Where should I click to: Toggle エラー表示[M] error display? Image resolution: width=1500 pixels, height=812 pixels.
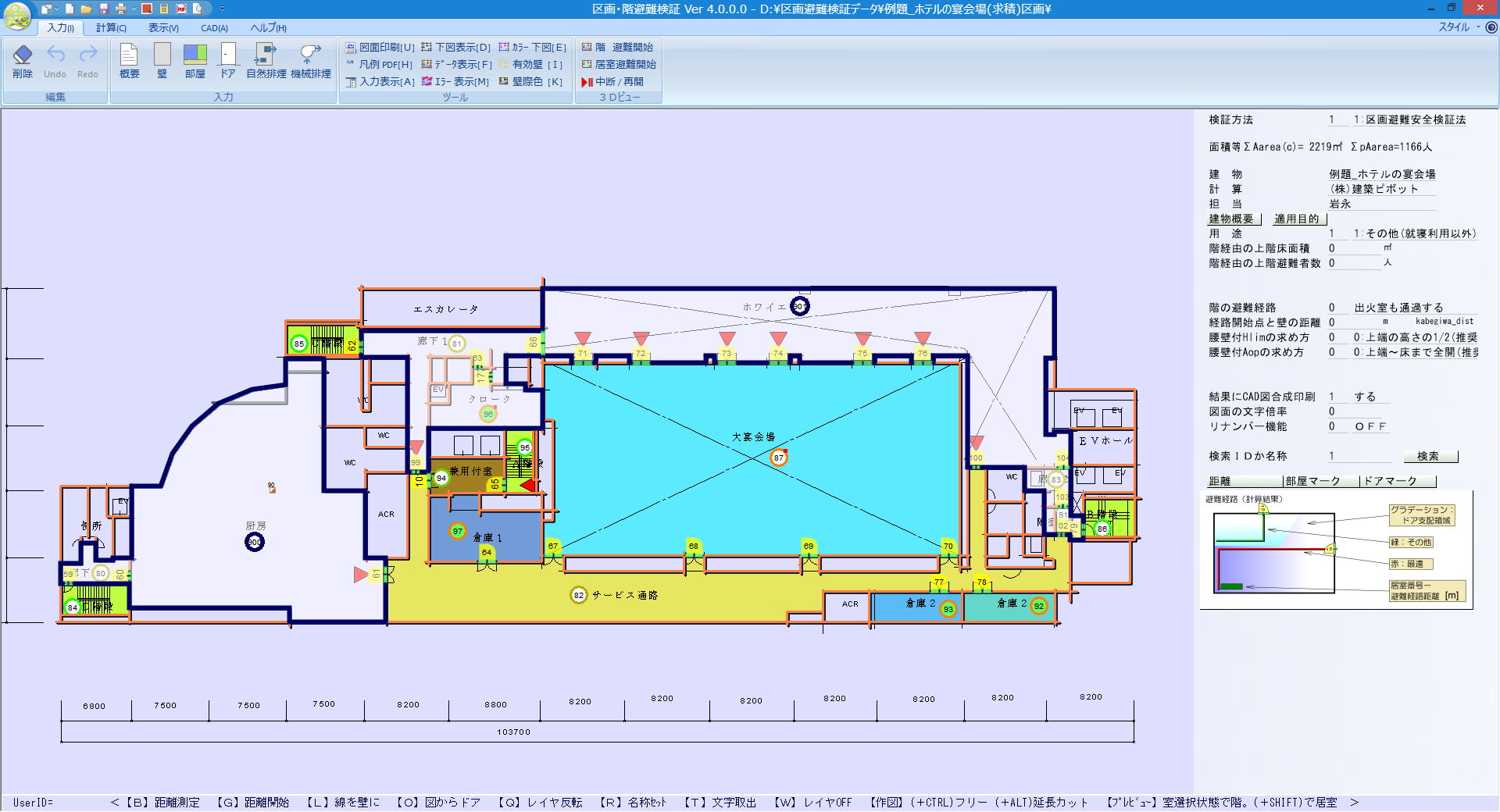click(x=455, y=82)
